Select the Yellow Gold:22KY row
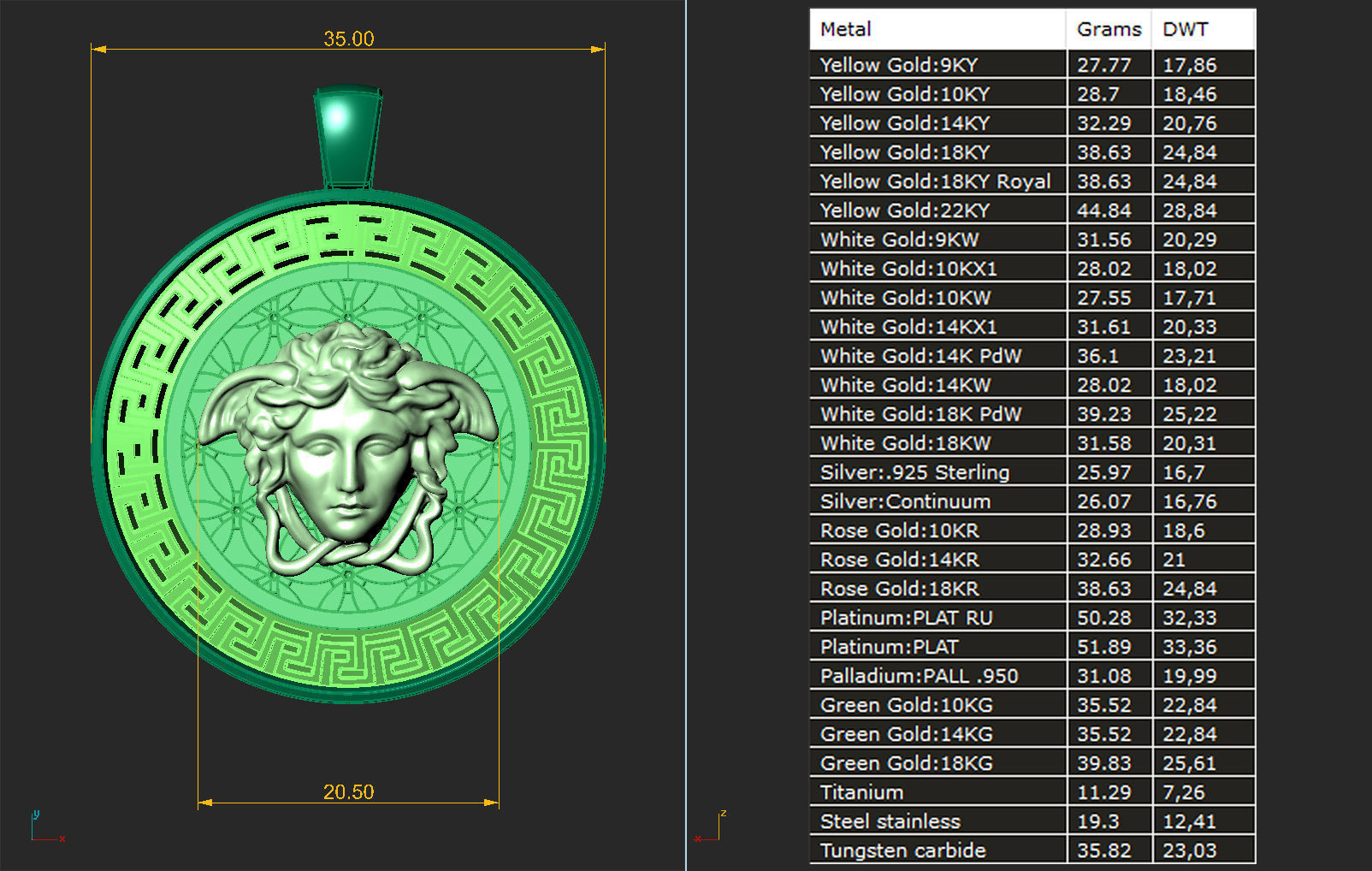The height and width of the screenshot is (871, 1372). pos(1032,210)
